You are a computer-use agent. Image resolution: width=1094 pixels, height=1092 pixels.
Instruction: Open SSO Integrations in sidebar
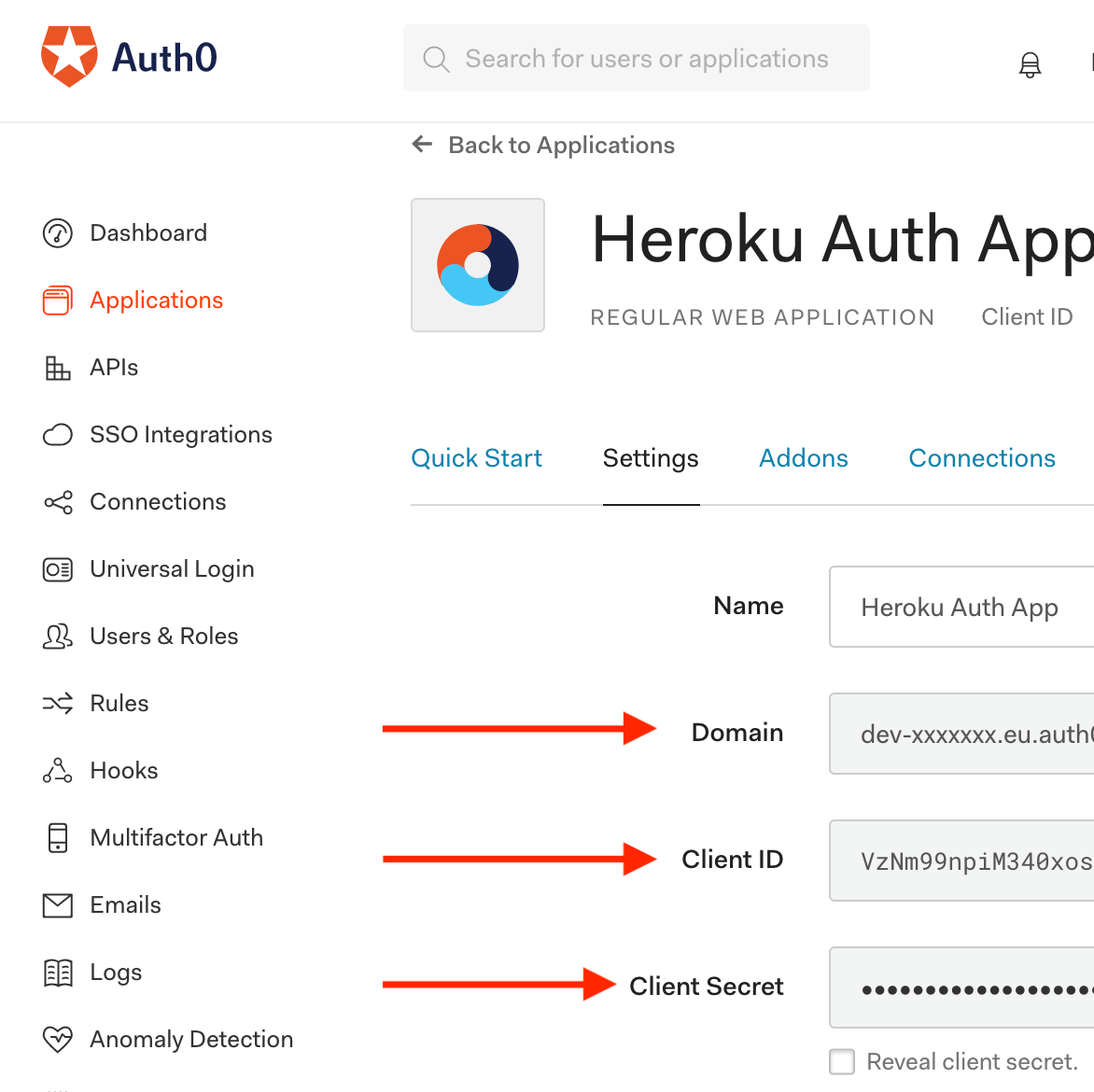click(181, 435)
